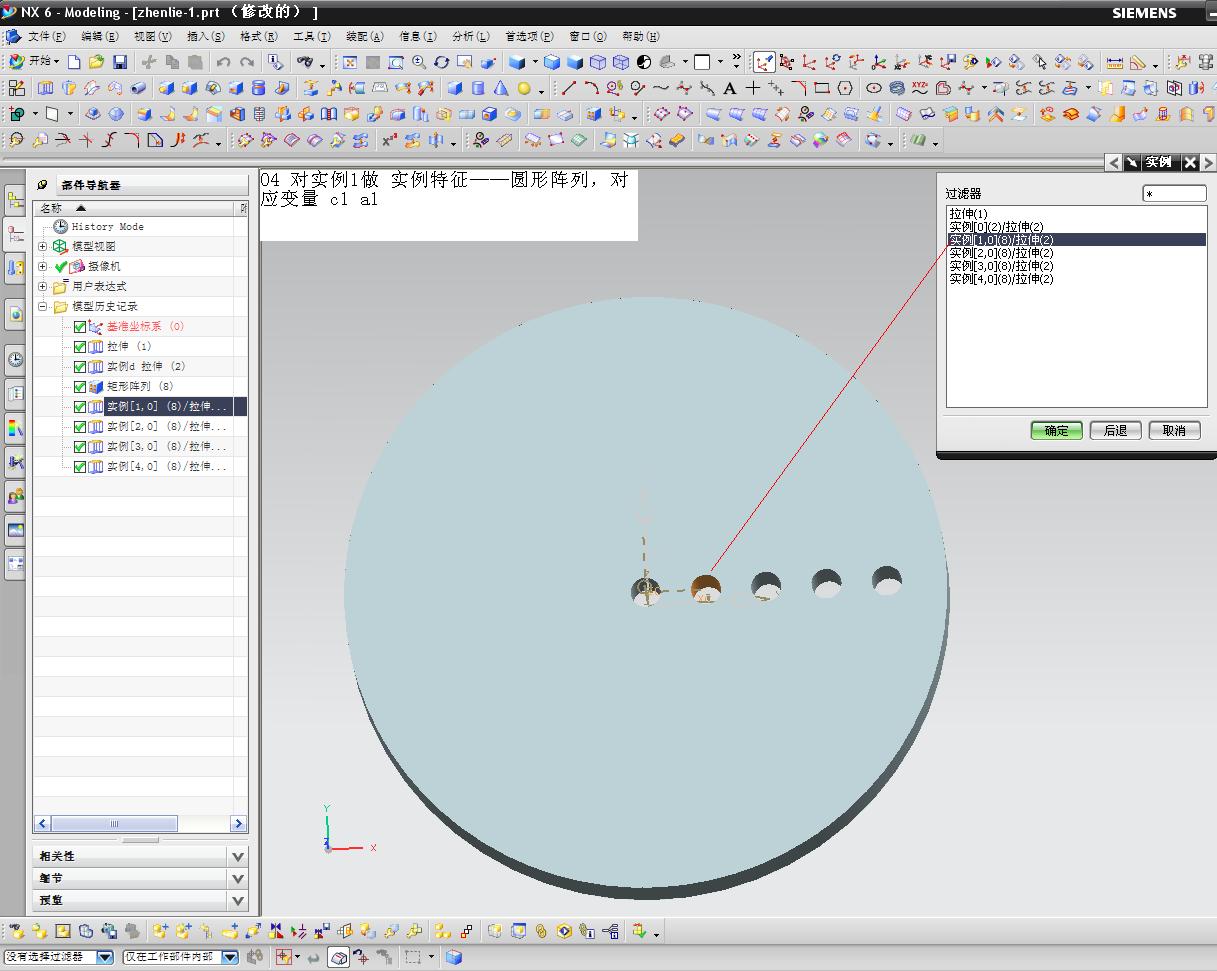
Task: Activate the Zoom magnifier with plus-minus icon
Action: [x=419, y=62]
